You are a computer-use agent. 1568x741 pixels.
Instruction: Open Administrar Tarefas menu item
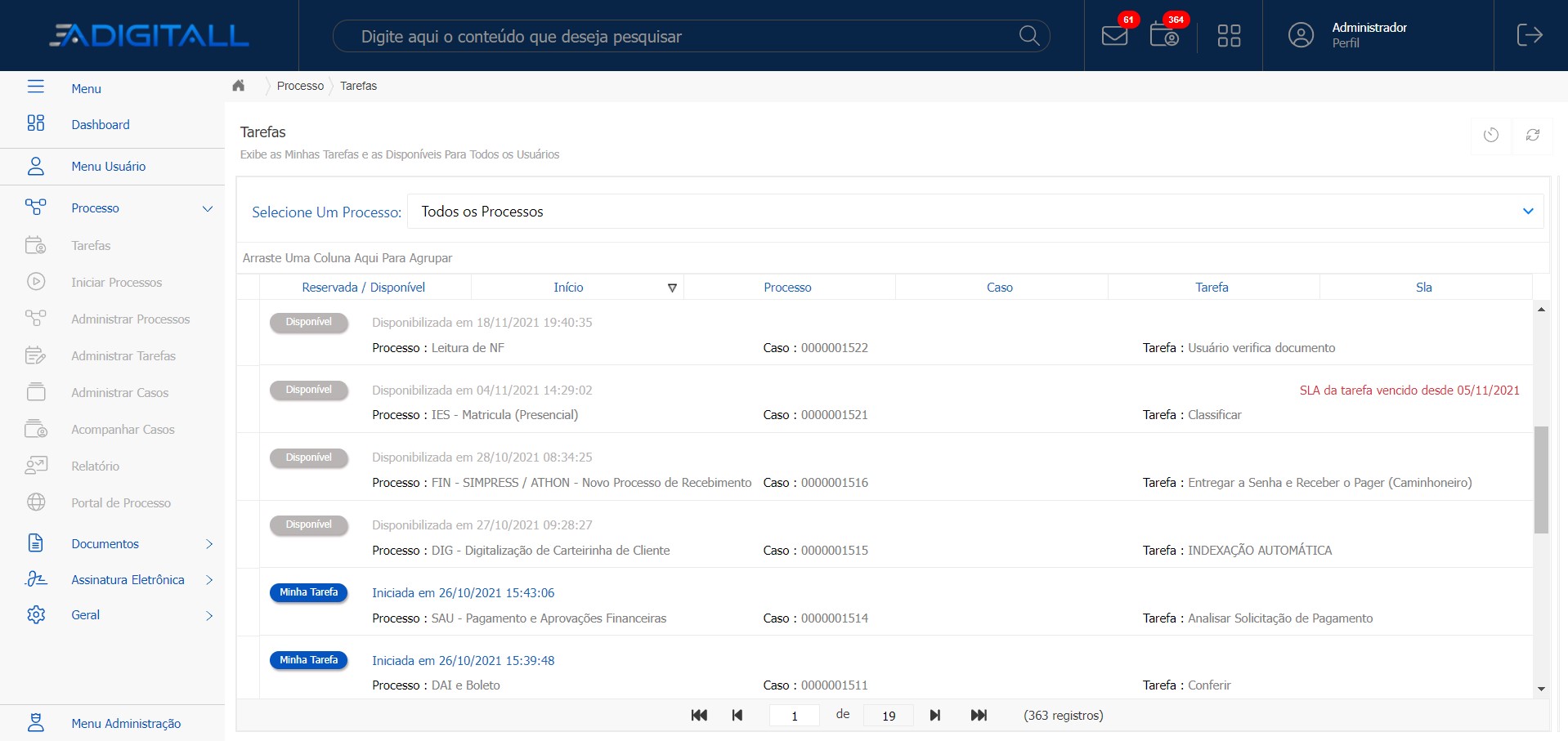pos(123,356)
